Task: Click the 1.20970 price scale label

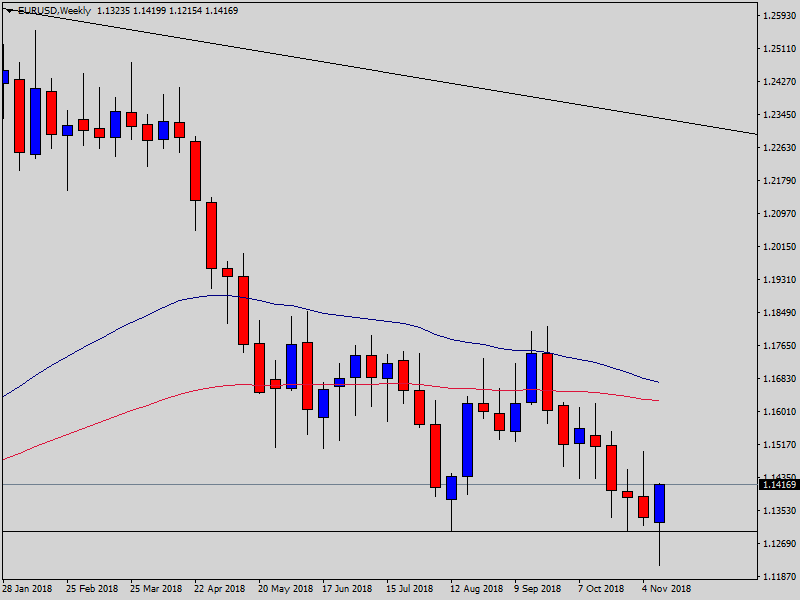Action: [x=779, y=214]
